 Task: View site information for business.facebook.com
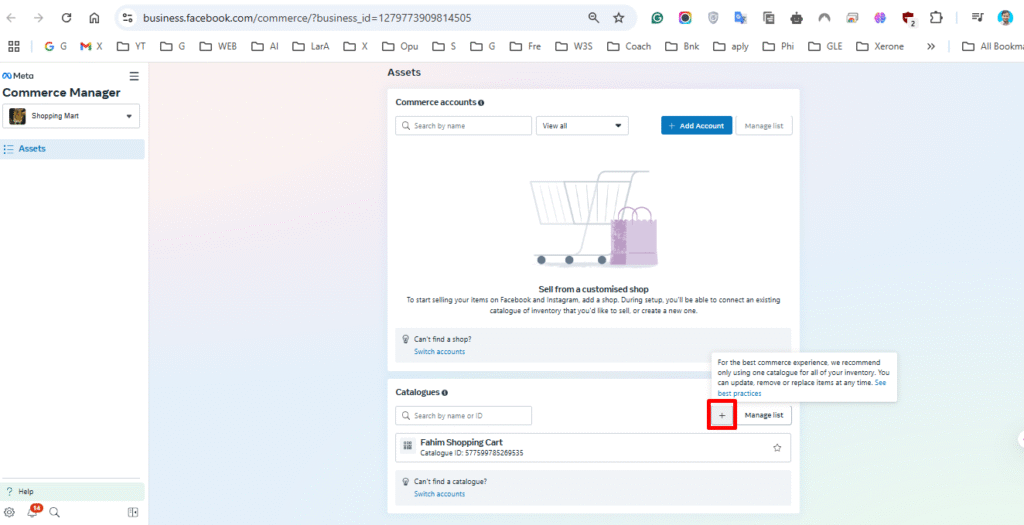[128, 18]
